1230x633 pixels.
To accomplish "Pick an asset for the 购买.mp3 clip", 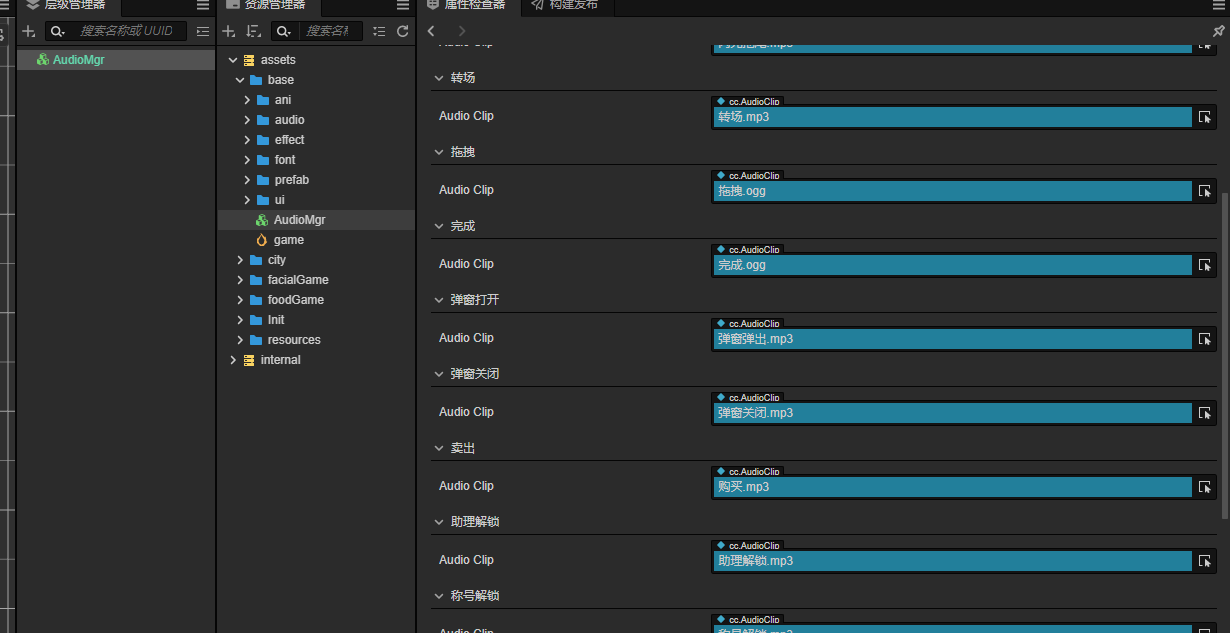I will pyautogui.click(x=1205, y=487).
